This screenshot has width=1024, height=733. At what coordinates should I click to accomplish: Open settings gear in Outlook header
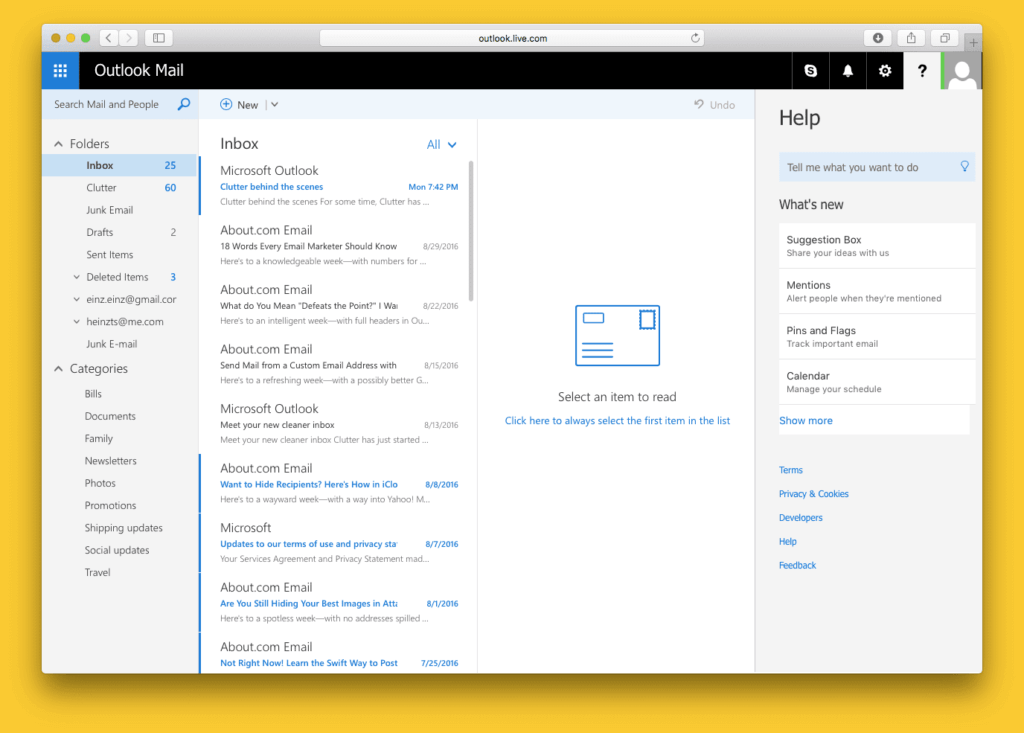point(885,71)
